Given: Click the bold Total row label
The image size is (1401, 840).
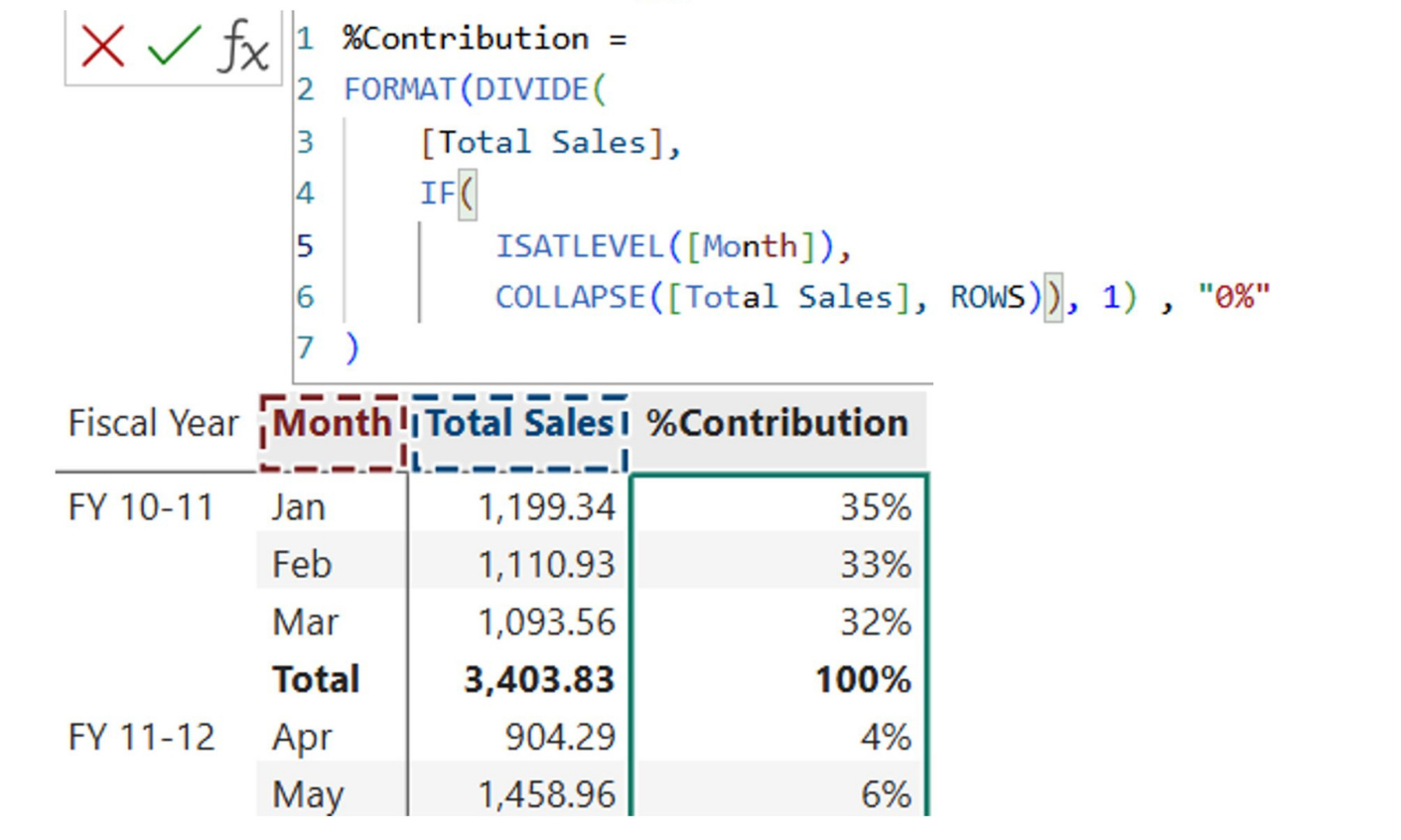Looking at the screenshot, I should 316,680.
